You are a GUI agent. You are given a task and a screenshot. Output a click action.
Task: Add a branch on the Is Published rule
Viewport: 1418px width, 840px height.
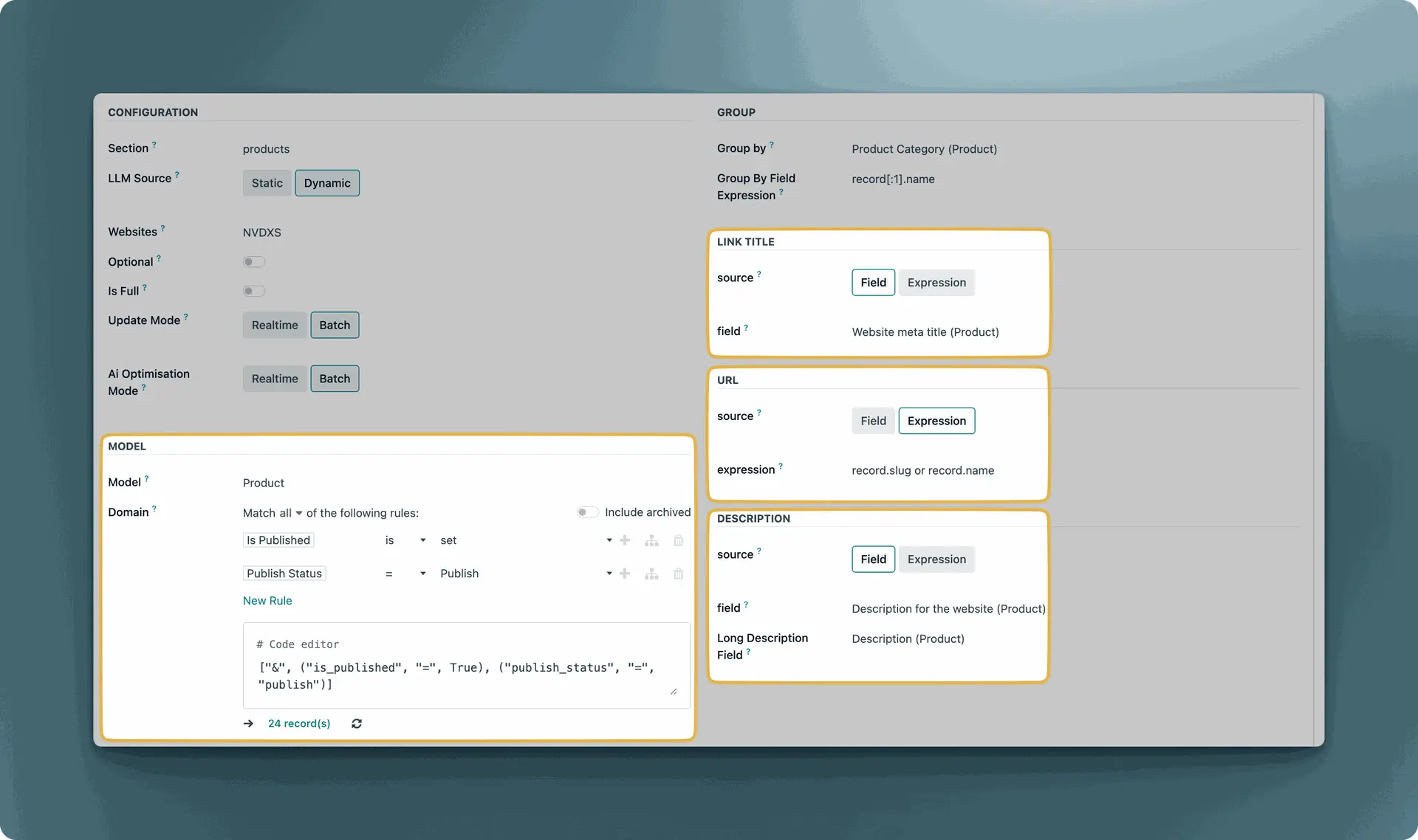(x=651, y=541)
